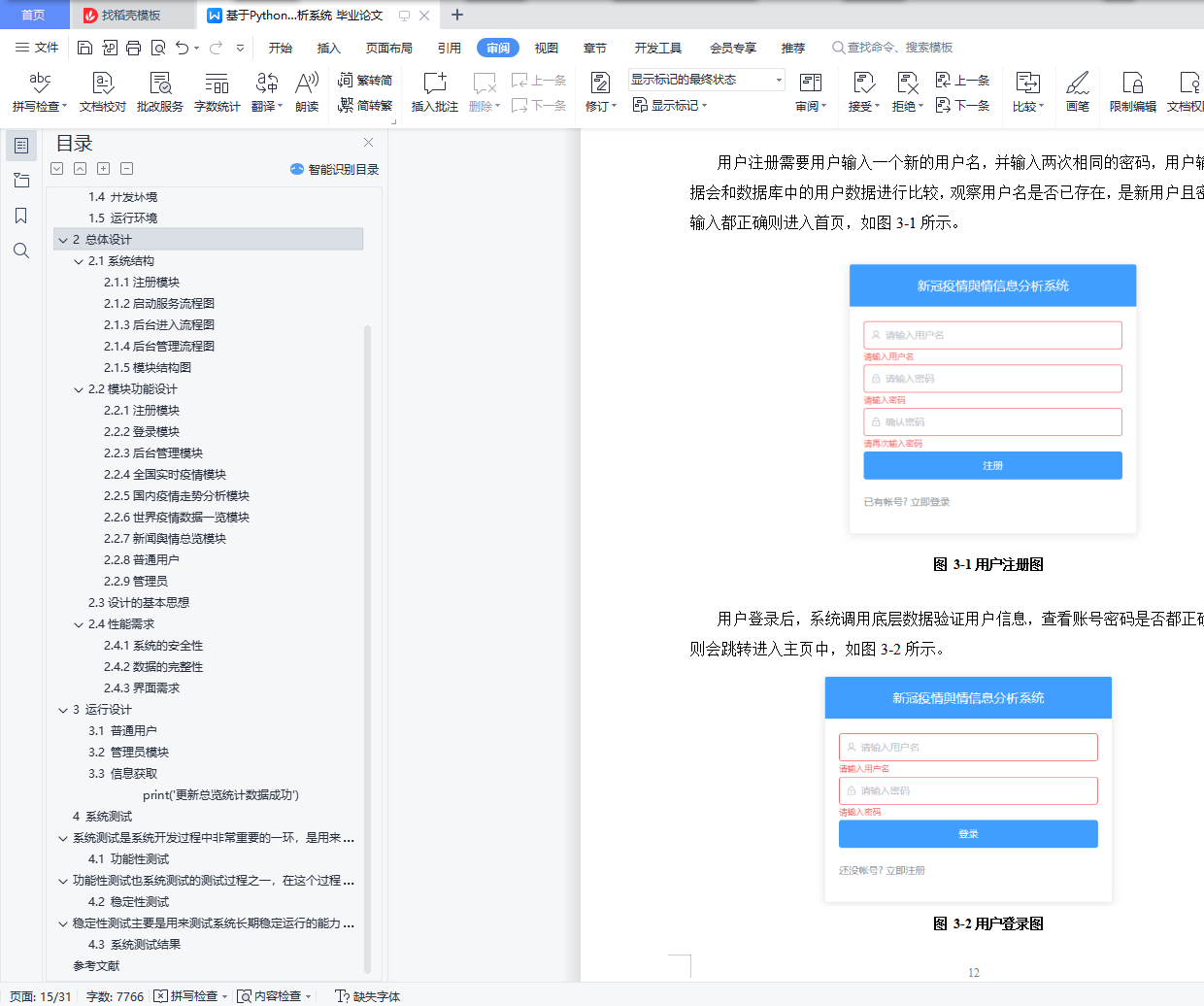Open the 批改服务 correction service
This screenshot has width=1204, height=1006.
(160, 92)
